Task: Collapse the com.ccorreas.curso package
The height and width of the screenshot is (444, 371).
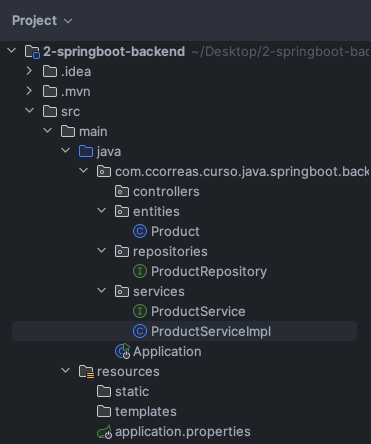Action: [x=84, y=171]
